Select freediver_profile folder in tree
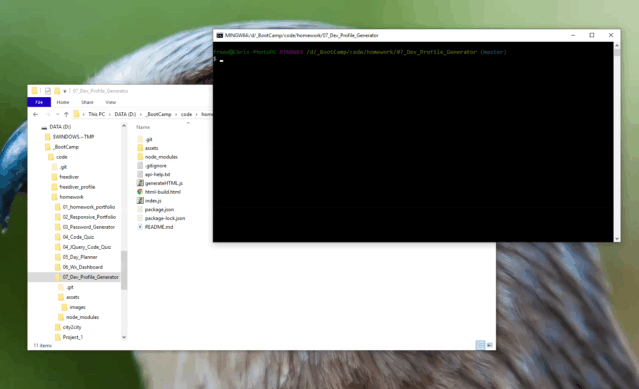Viewport: 639px width, 389px height. point(77,187)
